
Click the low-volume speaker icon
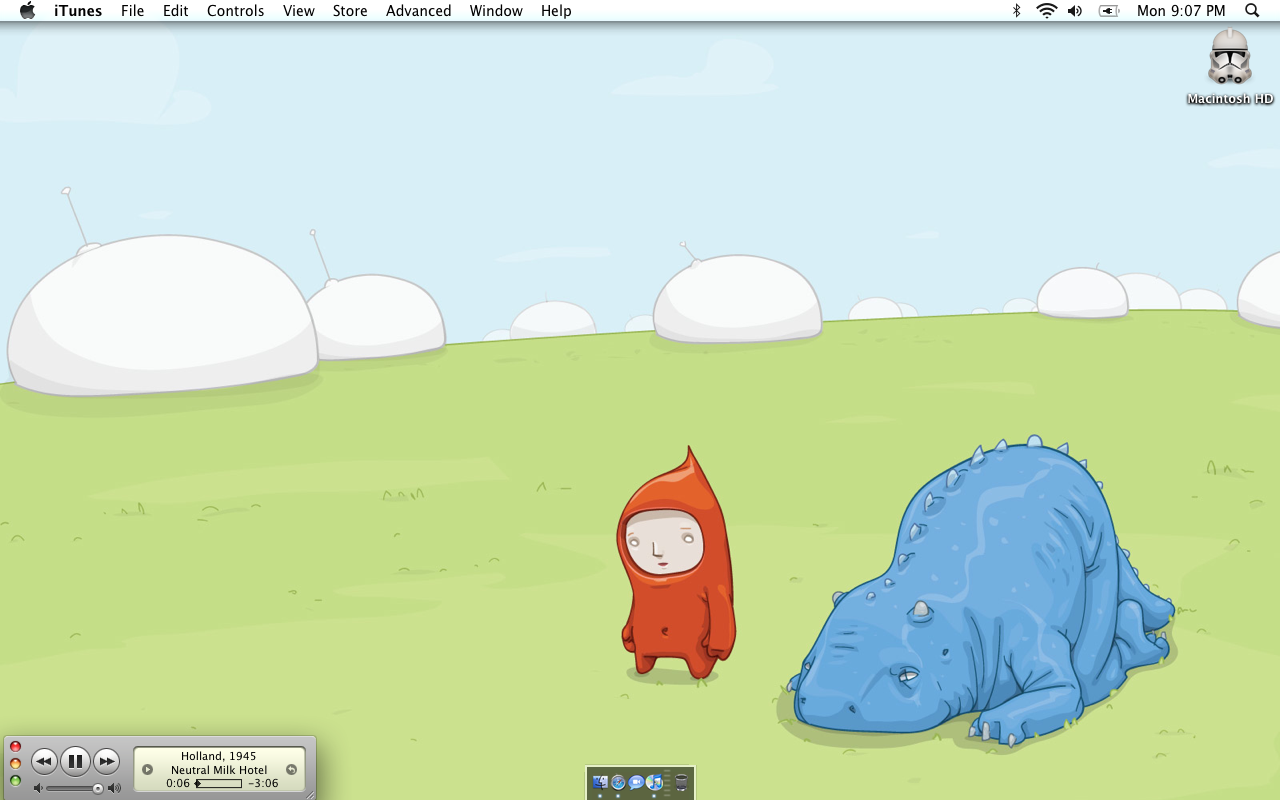[38, 788]
